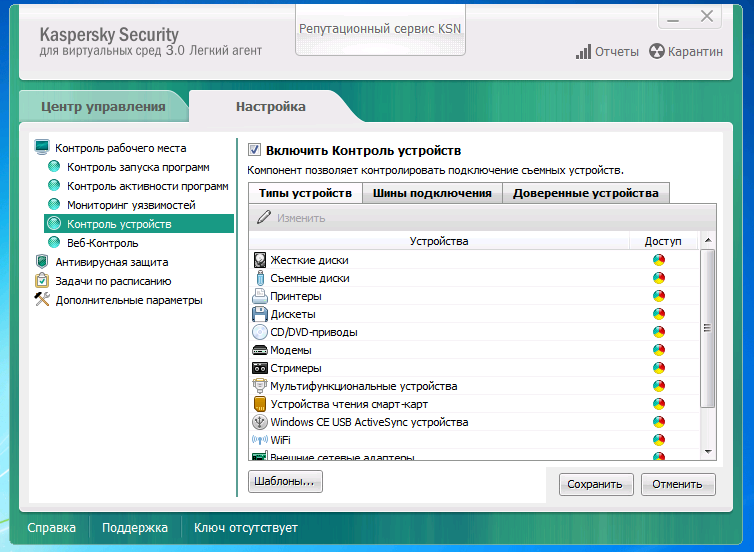The height and width of the screenshot is (552, 754).
Task: Click the access status icon for Жесткие диски
Action: pyautogui.click(x=659, y=260)
